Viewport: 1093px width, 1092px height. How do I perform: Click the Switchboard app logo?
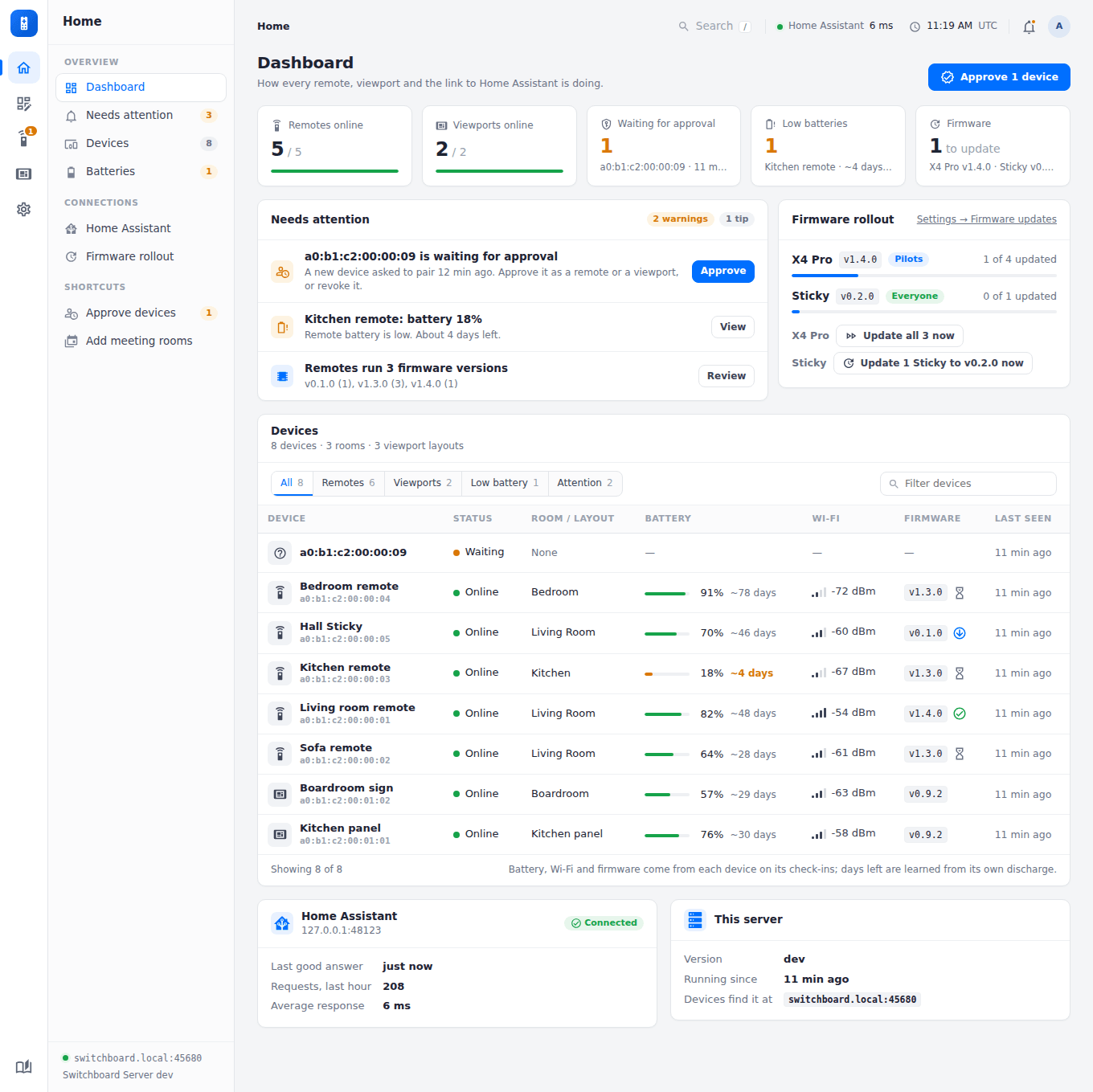[24, 23]
